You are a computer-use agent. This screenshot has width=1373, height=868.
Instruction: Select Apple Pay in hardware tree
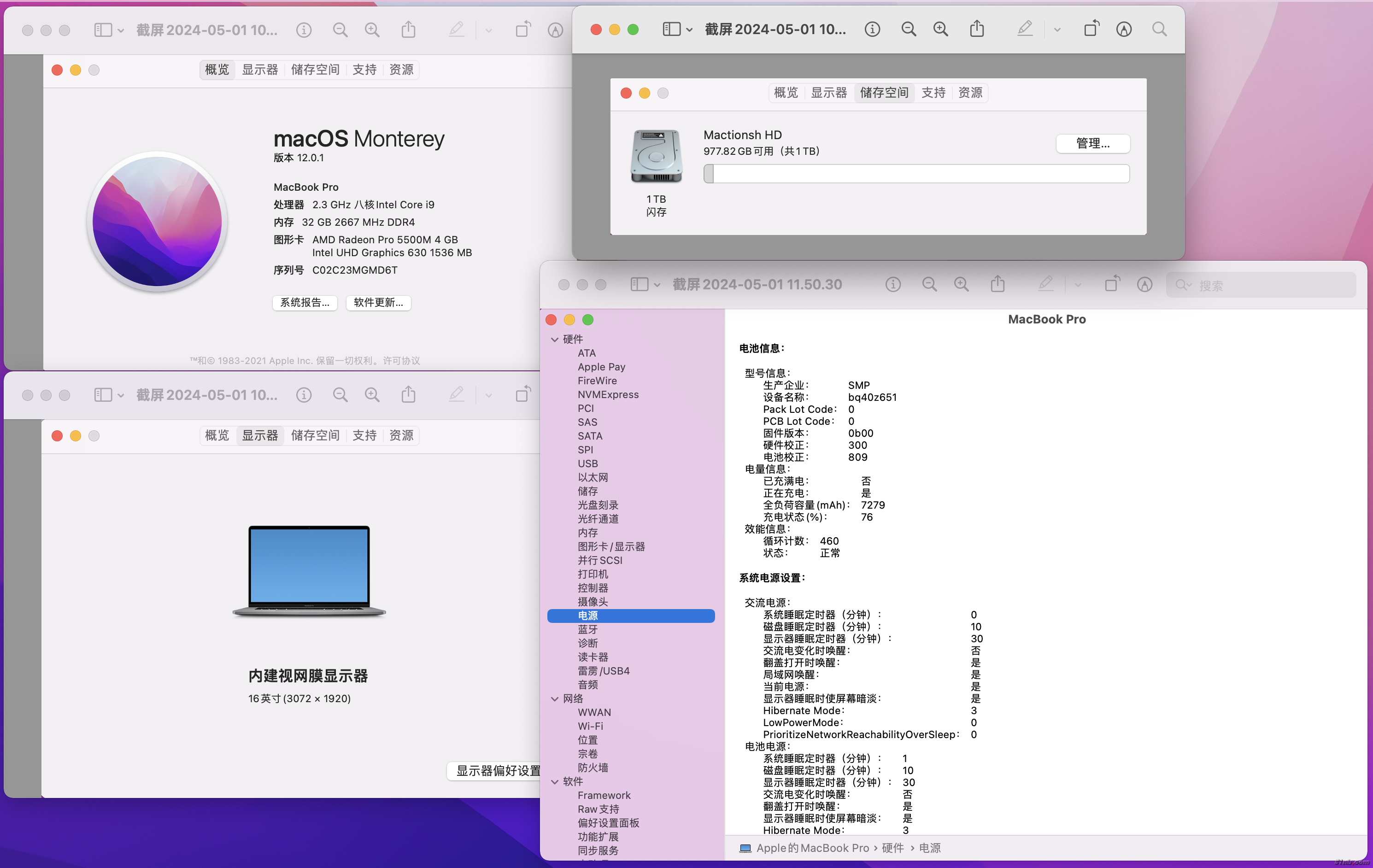pos(601,367)
